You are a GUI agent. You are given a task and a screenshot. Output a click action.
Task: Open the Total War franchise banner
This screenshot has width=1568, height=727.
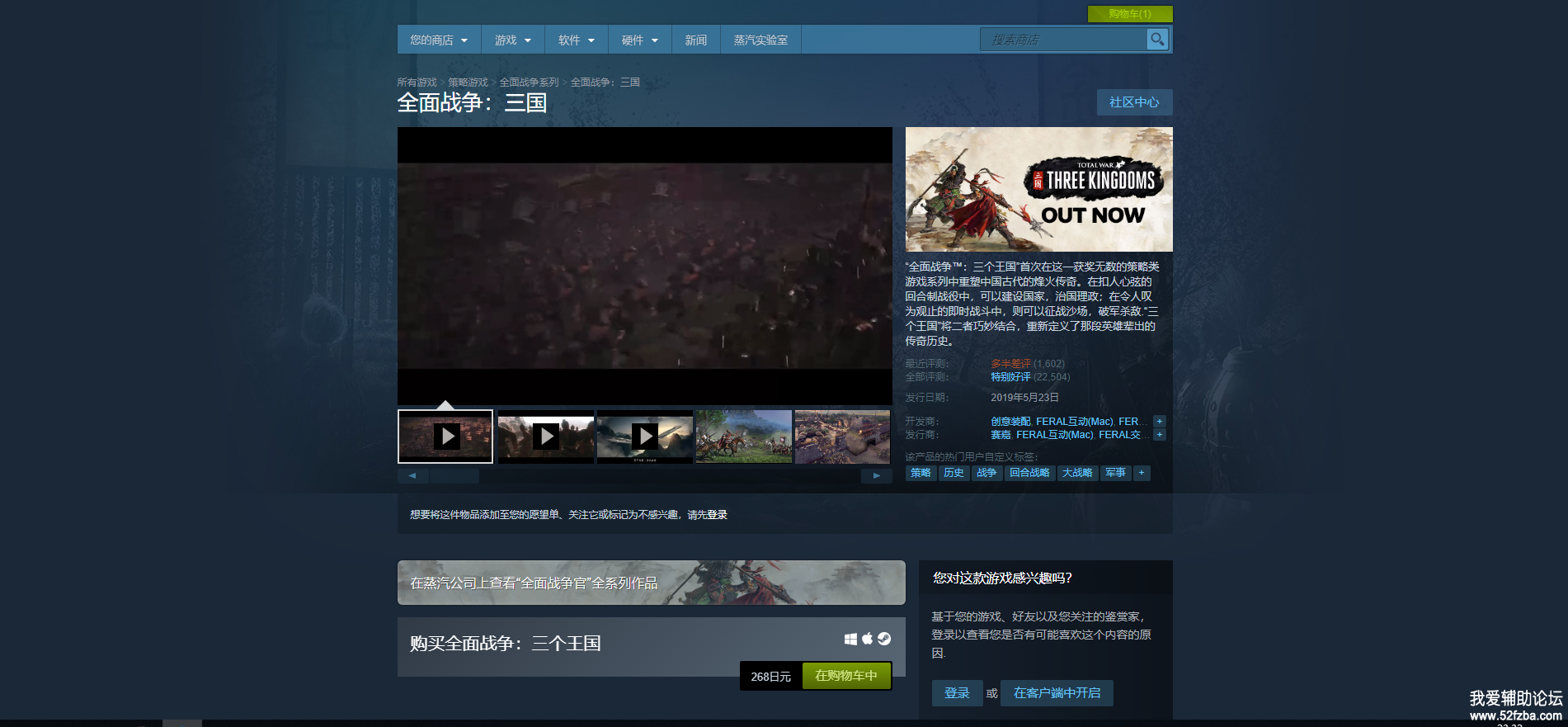coord(652,583)
